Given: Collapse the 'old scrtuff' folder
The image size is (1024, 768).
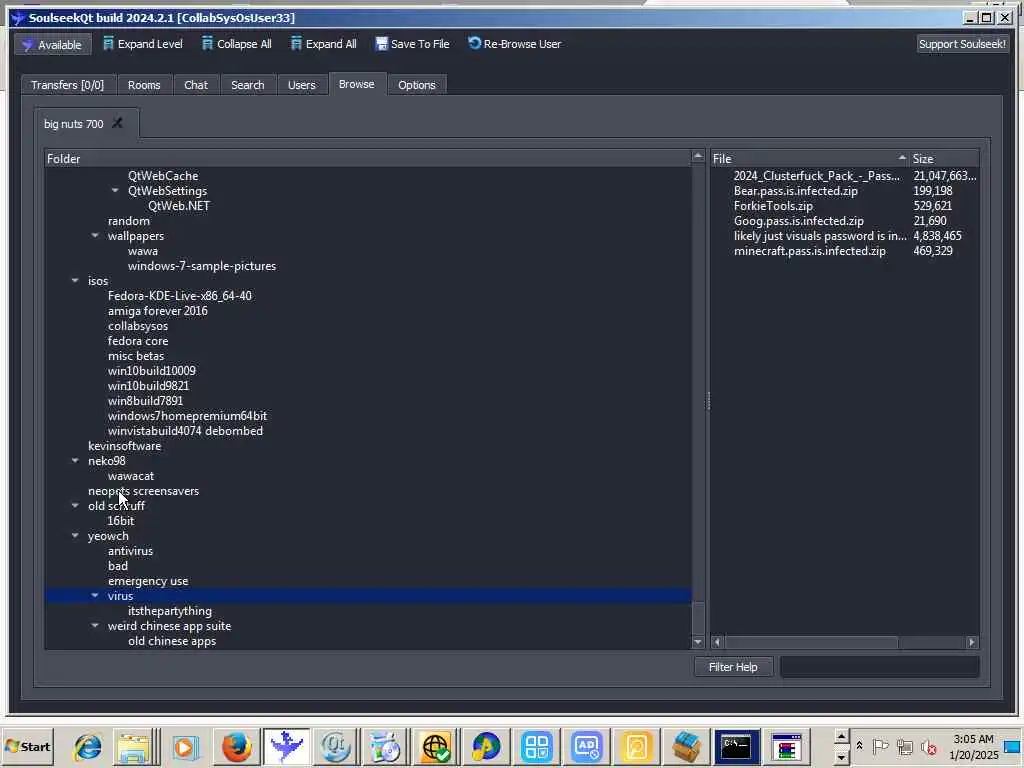Looking at the screenshot, I should (75, 505).
